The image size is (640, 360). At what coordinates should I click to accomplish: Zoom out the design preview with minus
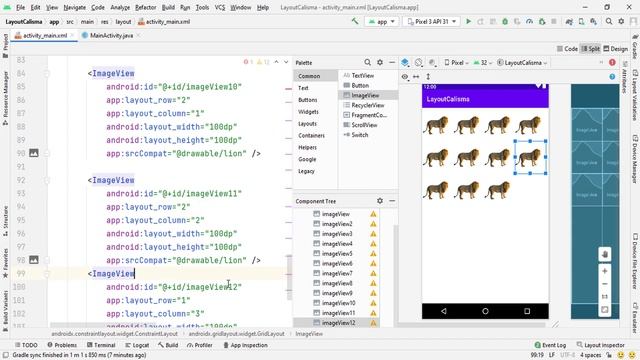tap(605, 284)
